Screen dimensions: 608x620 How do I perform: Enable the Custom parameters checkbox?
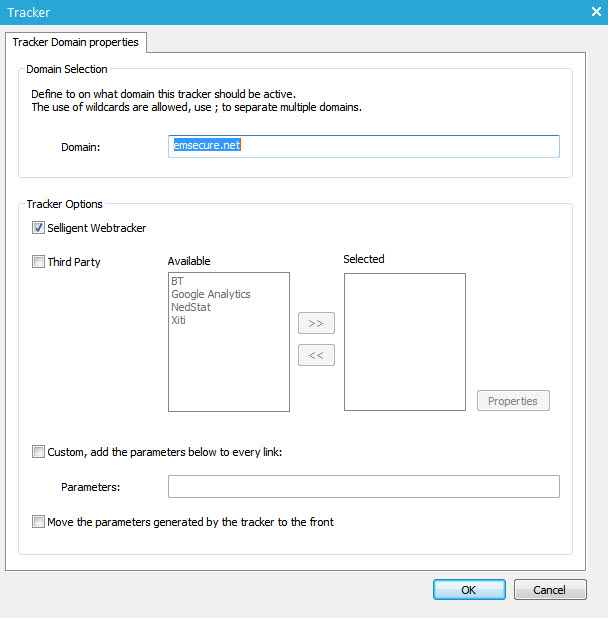39,452
